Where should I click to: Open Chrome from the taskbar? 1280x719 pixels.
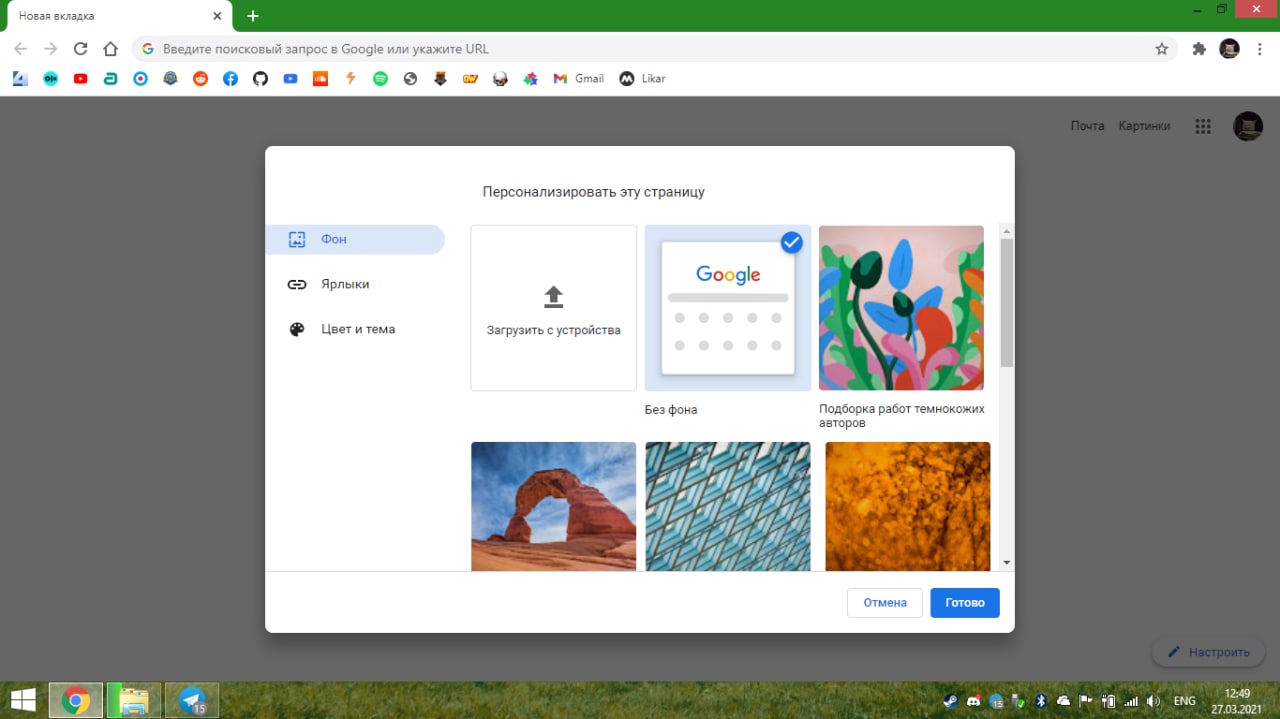point(76,700)
